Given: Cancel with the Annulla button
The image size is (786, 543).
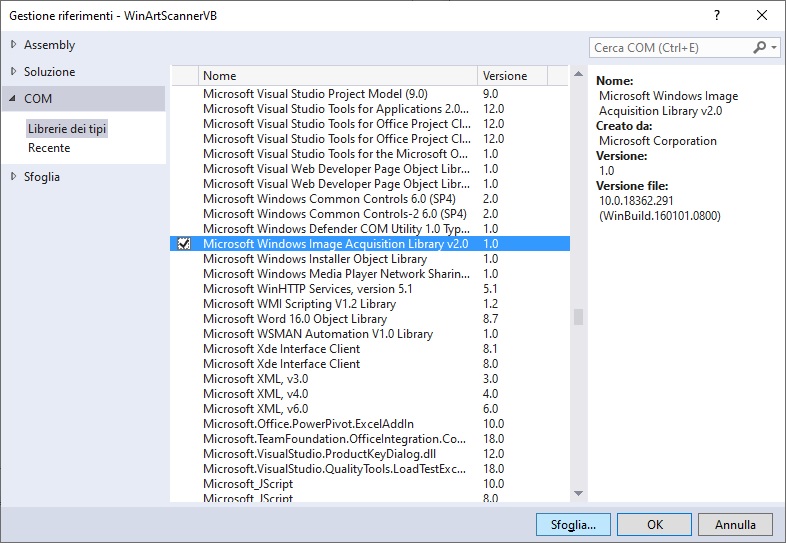Looking at the screenshot, I should point(735,524).
